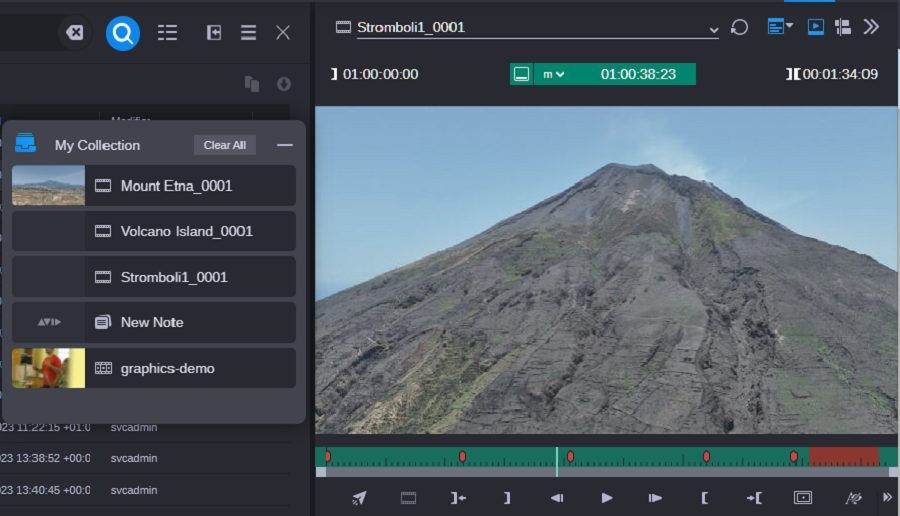This screenshot has height=516, width=900.
Task: Open the Stromboli1_0001 asset dropdown
Action: [713, 29]
